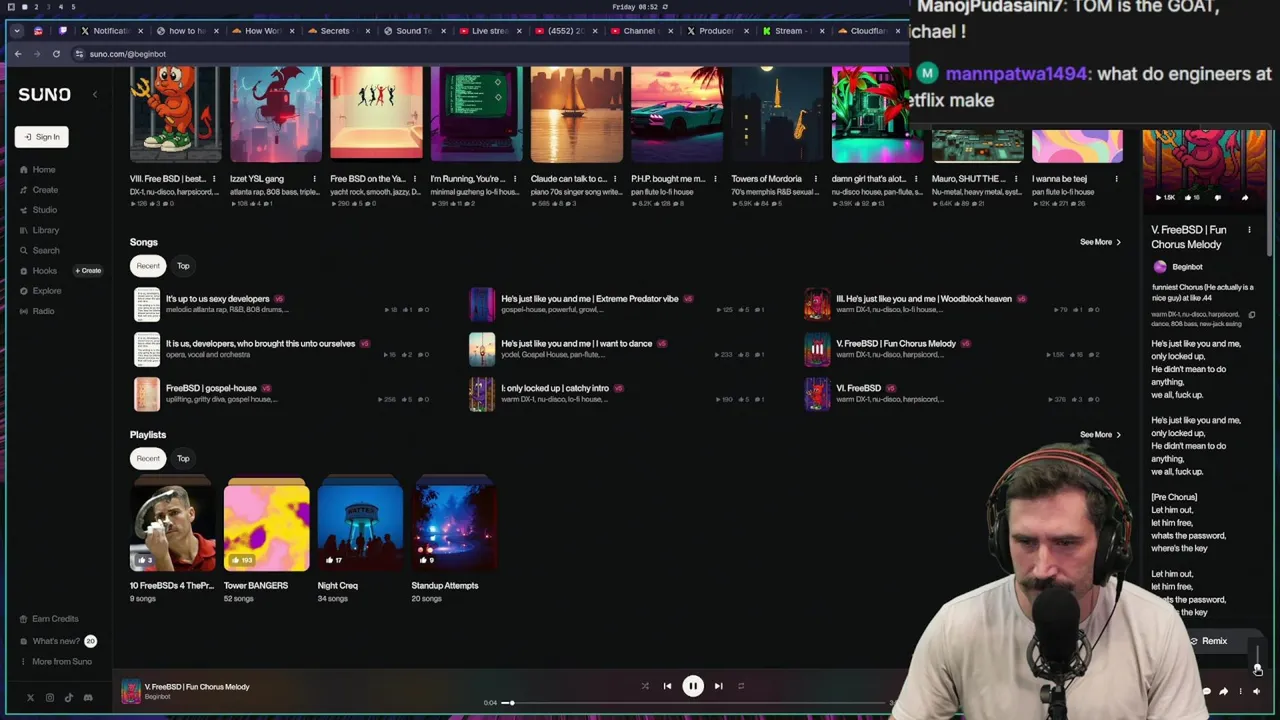
Task: Skip to the next track
Action: tap(718, 686)
